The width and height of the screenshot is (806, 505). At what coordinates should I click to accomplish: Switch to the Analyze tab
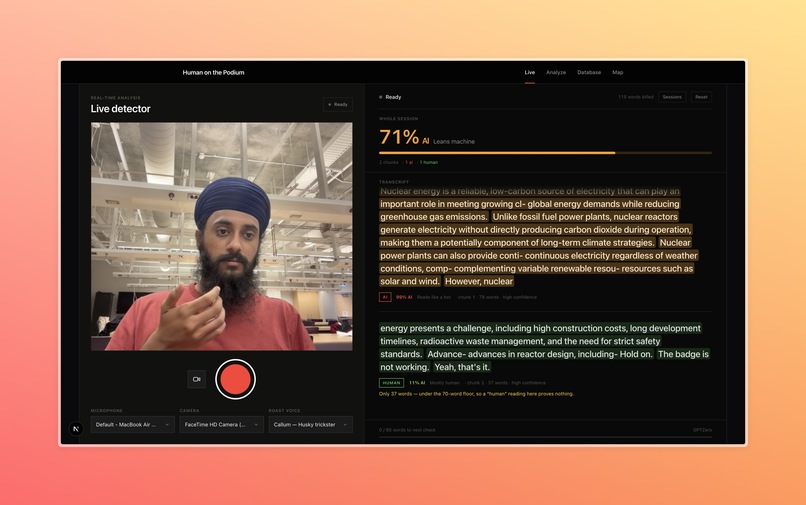point(556,73)
